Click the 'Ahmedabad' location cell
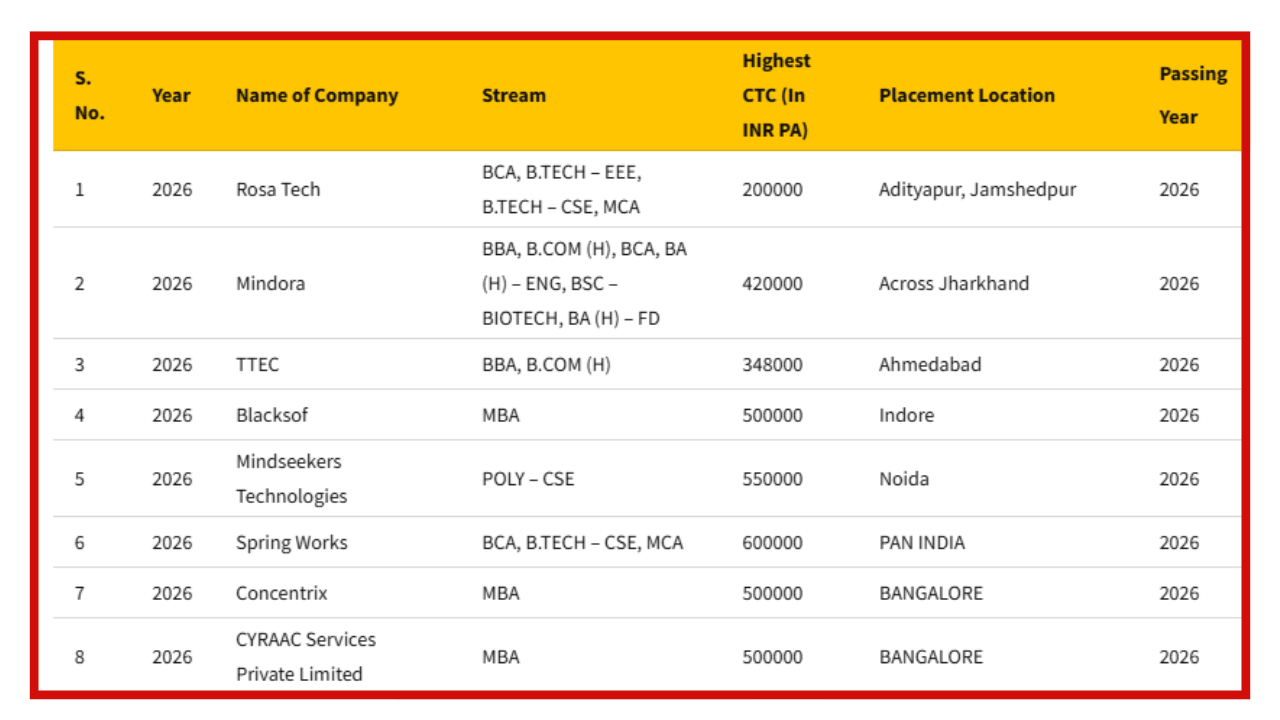The image size is (1280, 720). coord(929,365)
